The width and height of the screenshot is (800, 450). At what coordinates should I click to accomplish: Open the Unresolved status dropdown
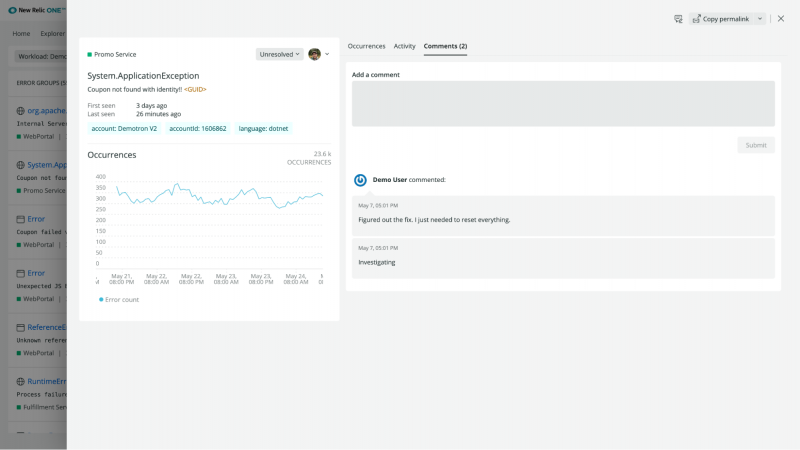point(279,54)
